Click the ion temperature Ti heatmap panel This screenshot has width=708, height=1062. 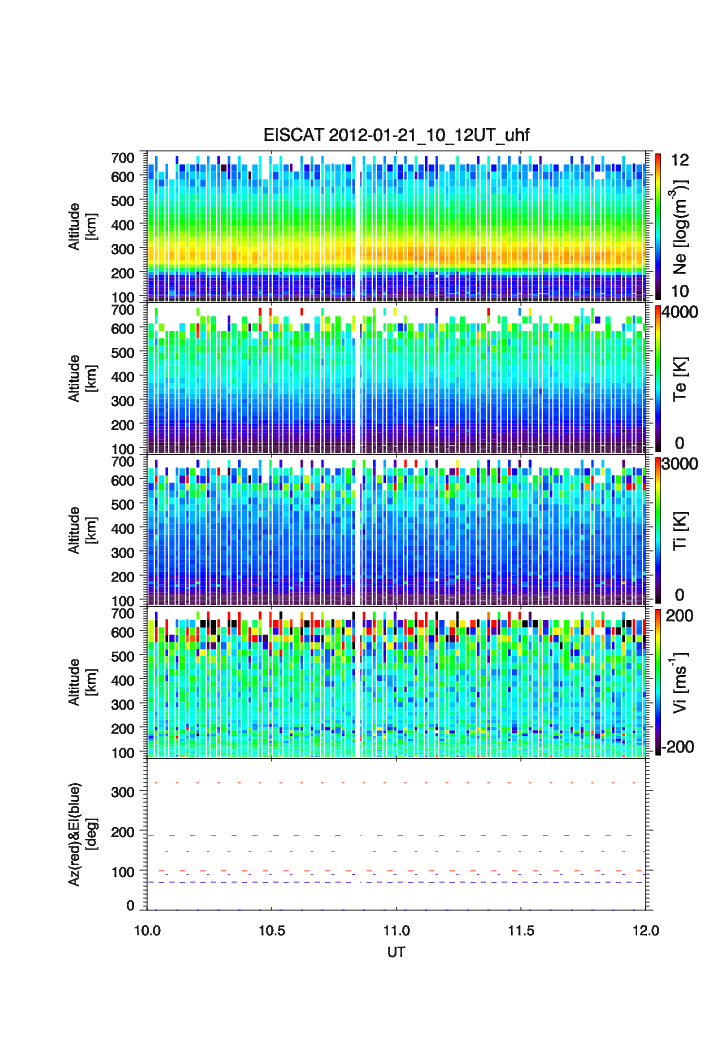click(397, 530)
